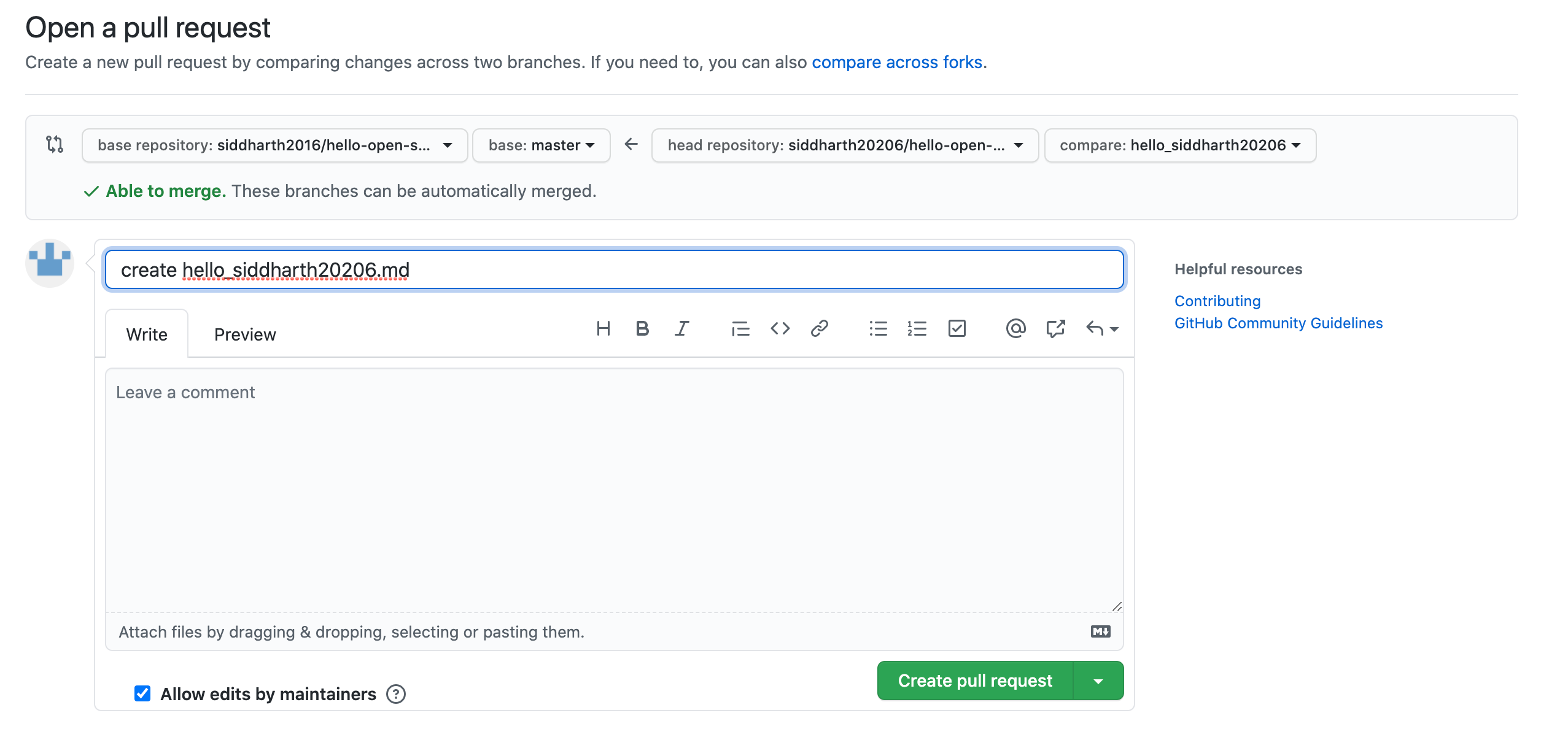
Task: Open the base repository dropdown
Action: tap(275, 145)
